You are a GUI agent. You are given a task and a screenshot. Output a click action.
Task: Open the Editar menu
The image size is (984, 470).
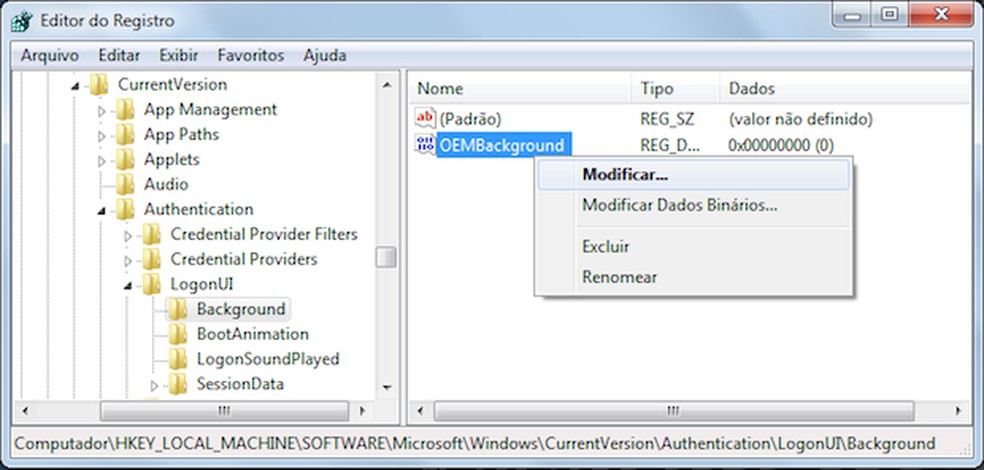119,56
